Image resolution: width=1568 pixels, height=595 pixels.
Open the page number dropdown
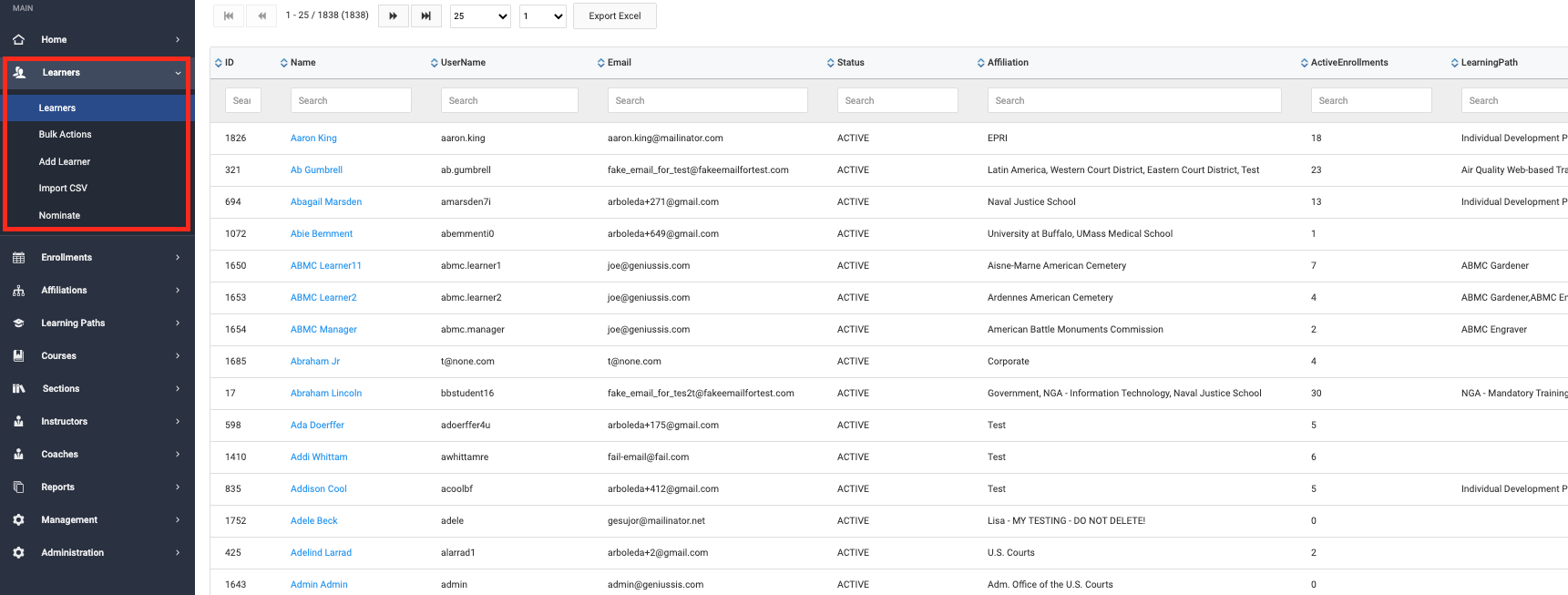coord(543,16)
